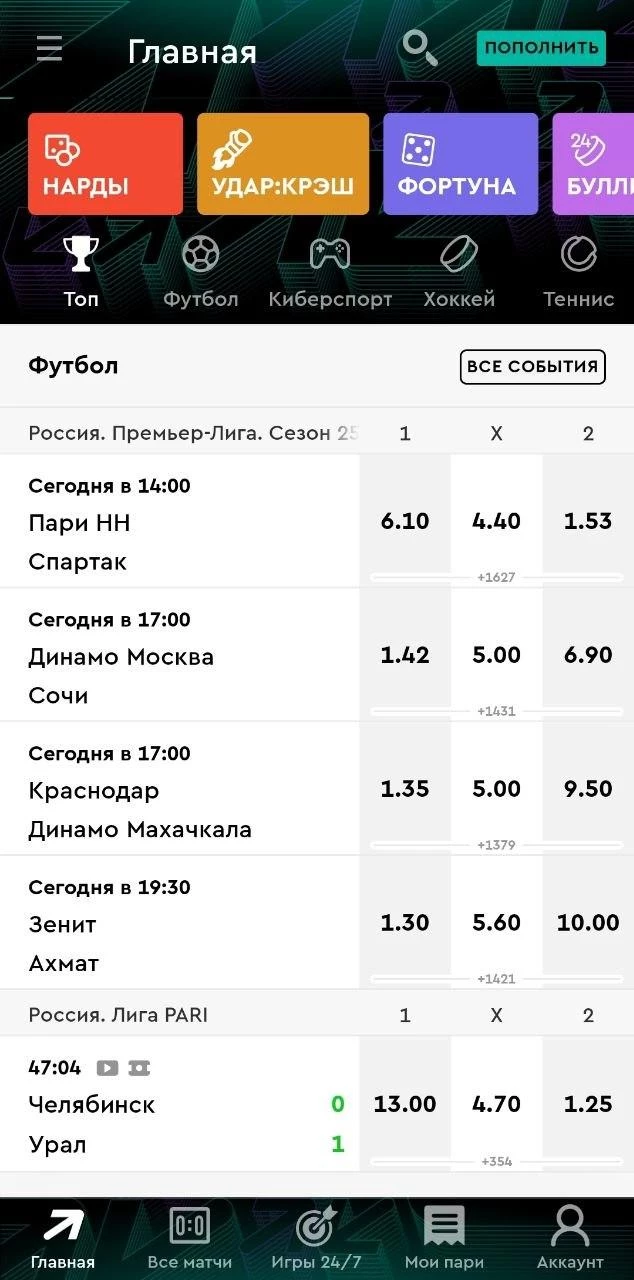The image size is (634, 1280).
Task: Click the Пополнить button
Action: point(541,47)
